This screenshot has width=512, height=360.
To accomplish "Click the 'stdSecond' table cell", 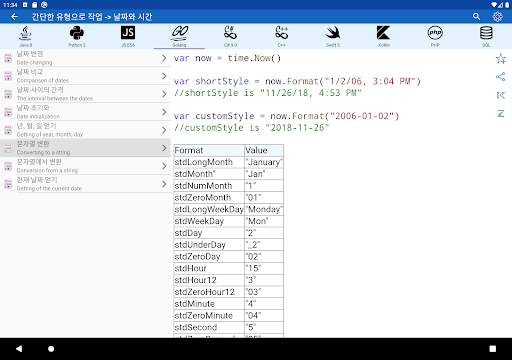I will pyautogui.click(x=209, y=327).
